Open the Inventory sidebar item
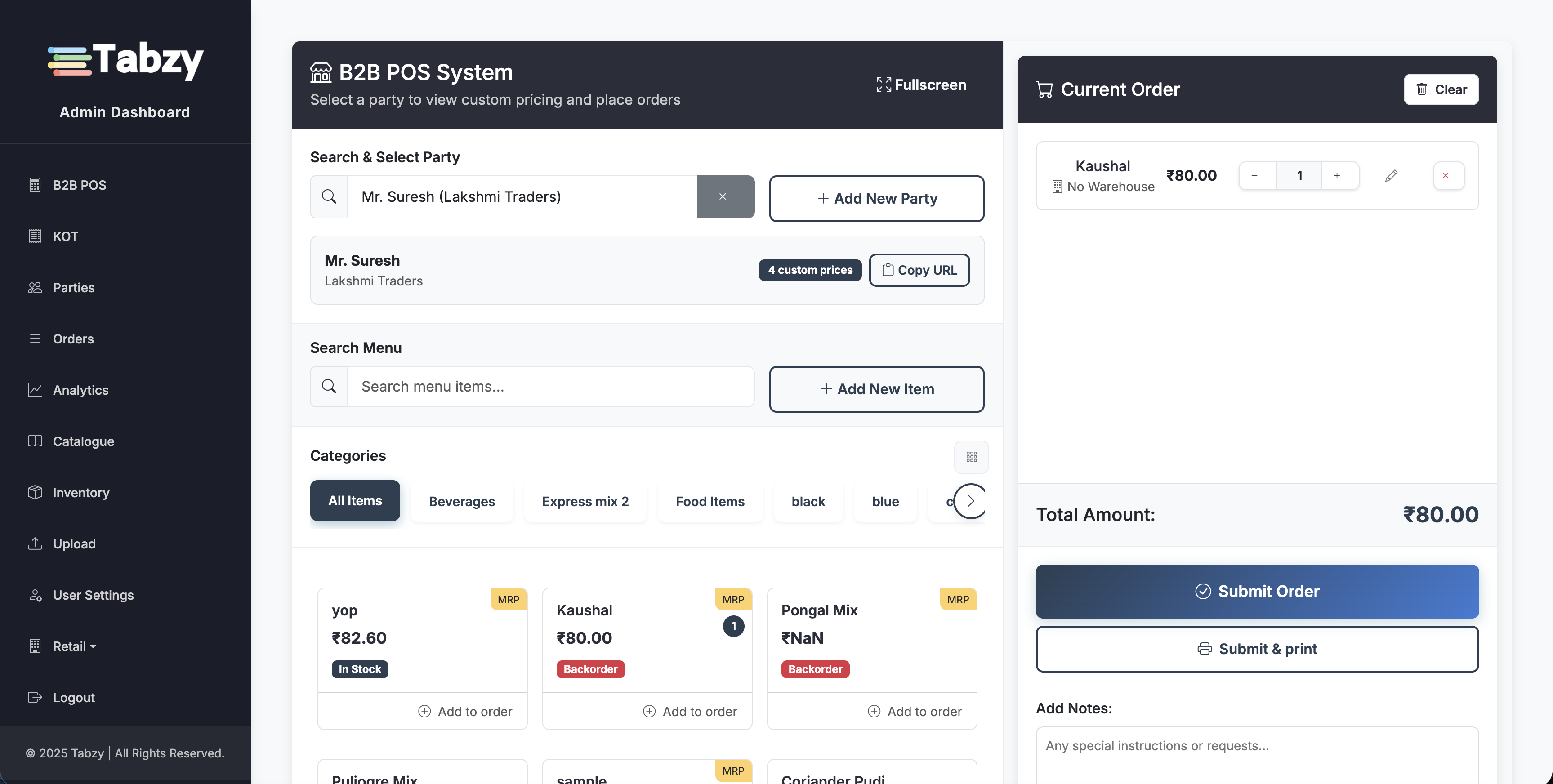 click(81, 492)
